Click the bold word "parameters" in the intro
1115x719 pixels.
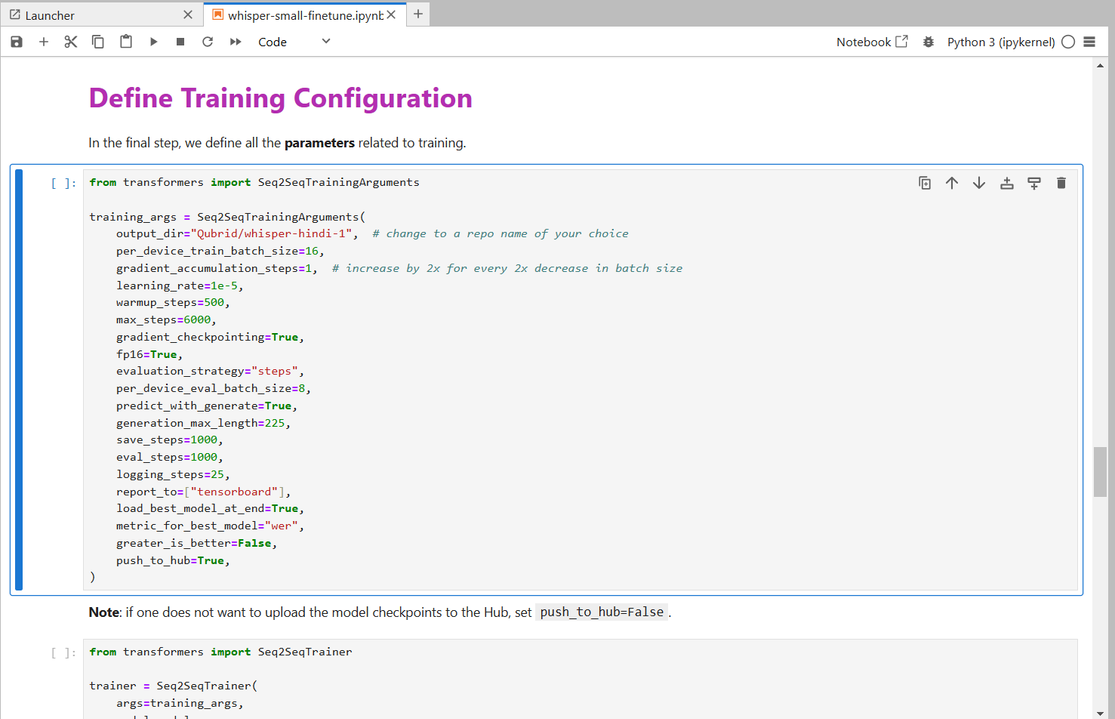(319, 143)
